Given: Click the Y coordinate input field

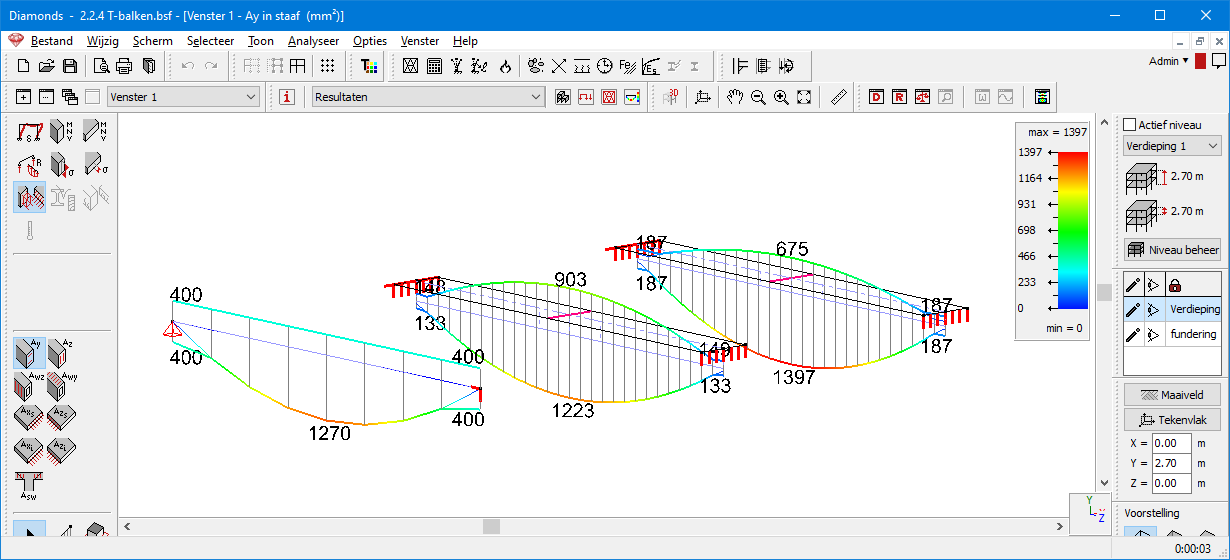Looking at the screenshot, I should pos(1170,463).
